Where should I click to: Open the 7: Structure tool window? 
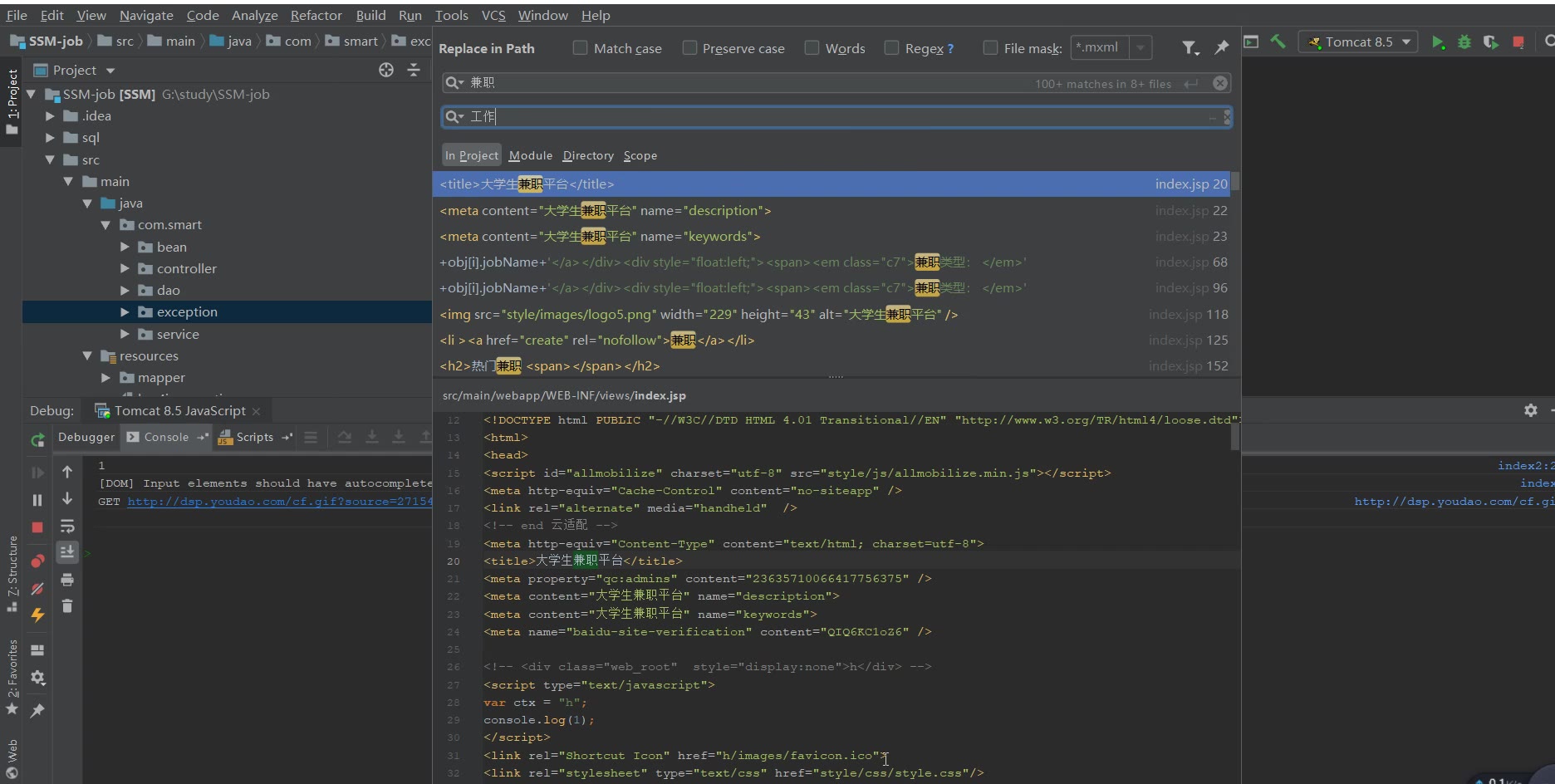pyautogui.click(x=12, y=573)
